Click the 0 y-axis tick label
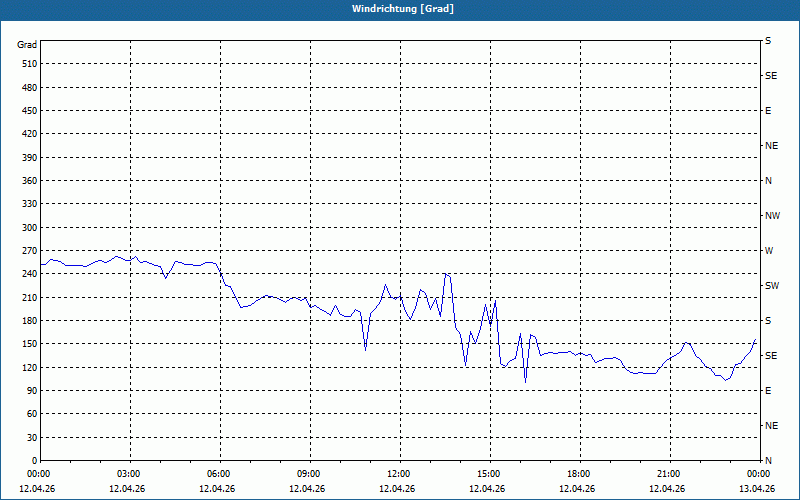The width and height of the screenshot is (800, 500). 35,460
